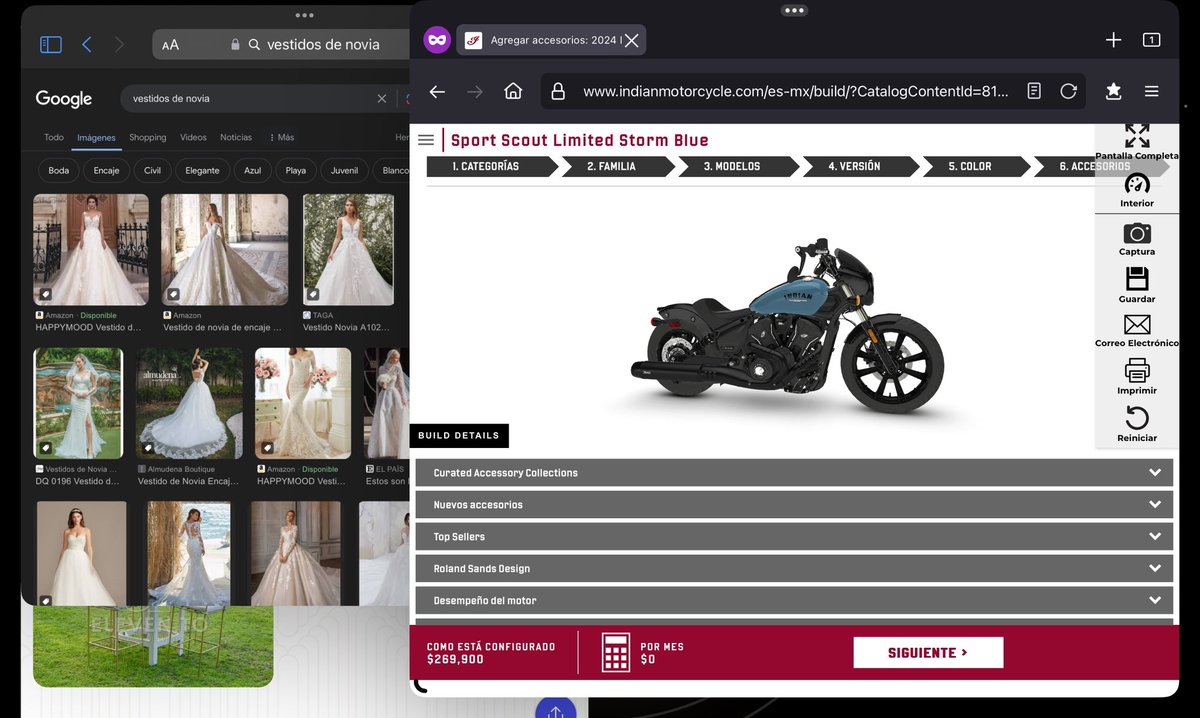Save the build with Guardar
Screen dimensions: 1200x718
(1137, 285)
